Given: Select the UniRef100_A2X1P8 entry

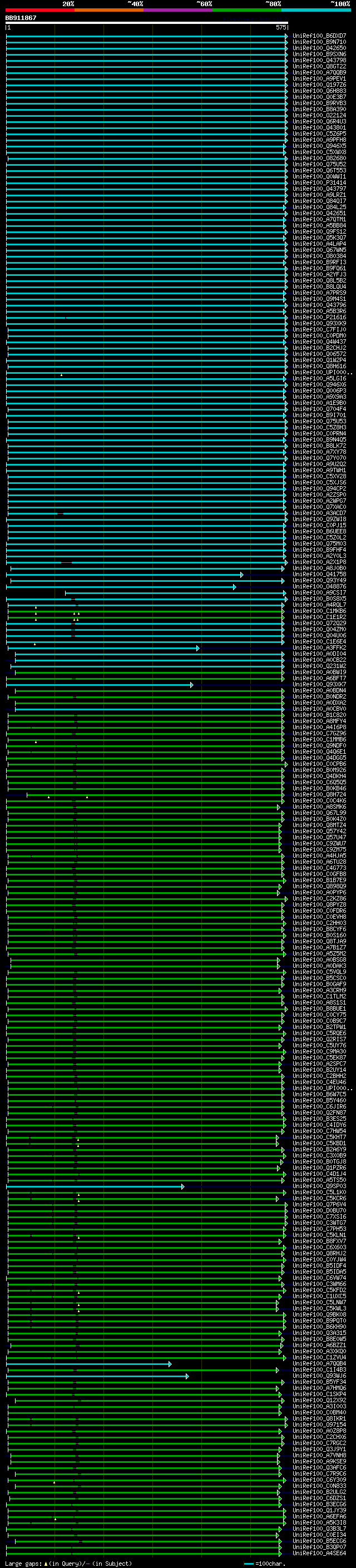Looking at the screenshot, I should coord(319,562).
